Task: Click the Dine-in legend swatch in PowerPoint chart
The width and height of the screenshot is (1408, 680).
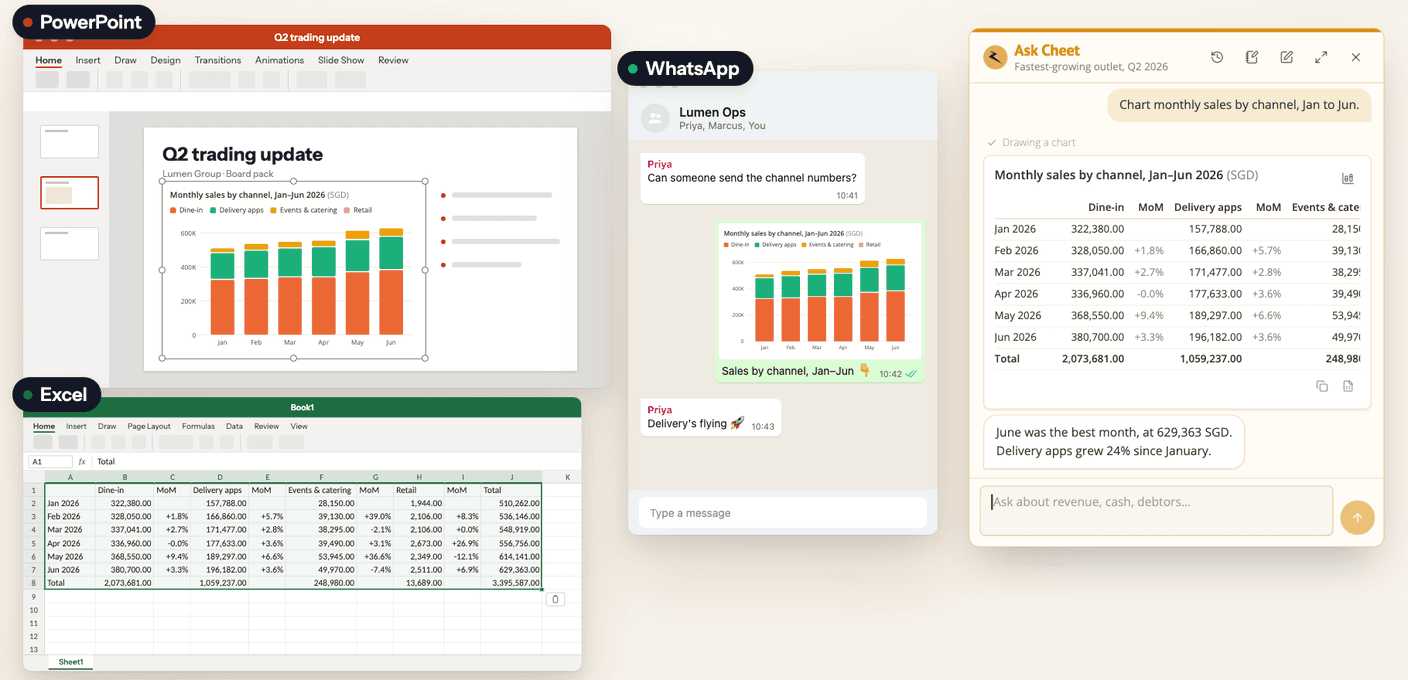Action: point(173,211)
